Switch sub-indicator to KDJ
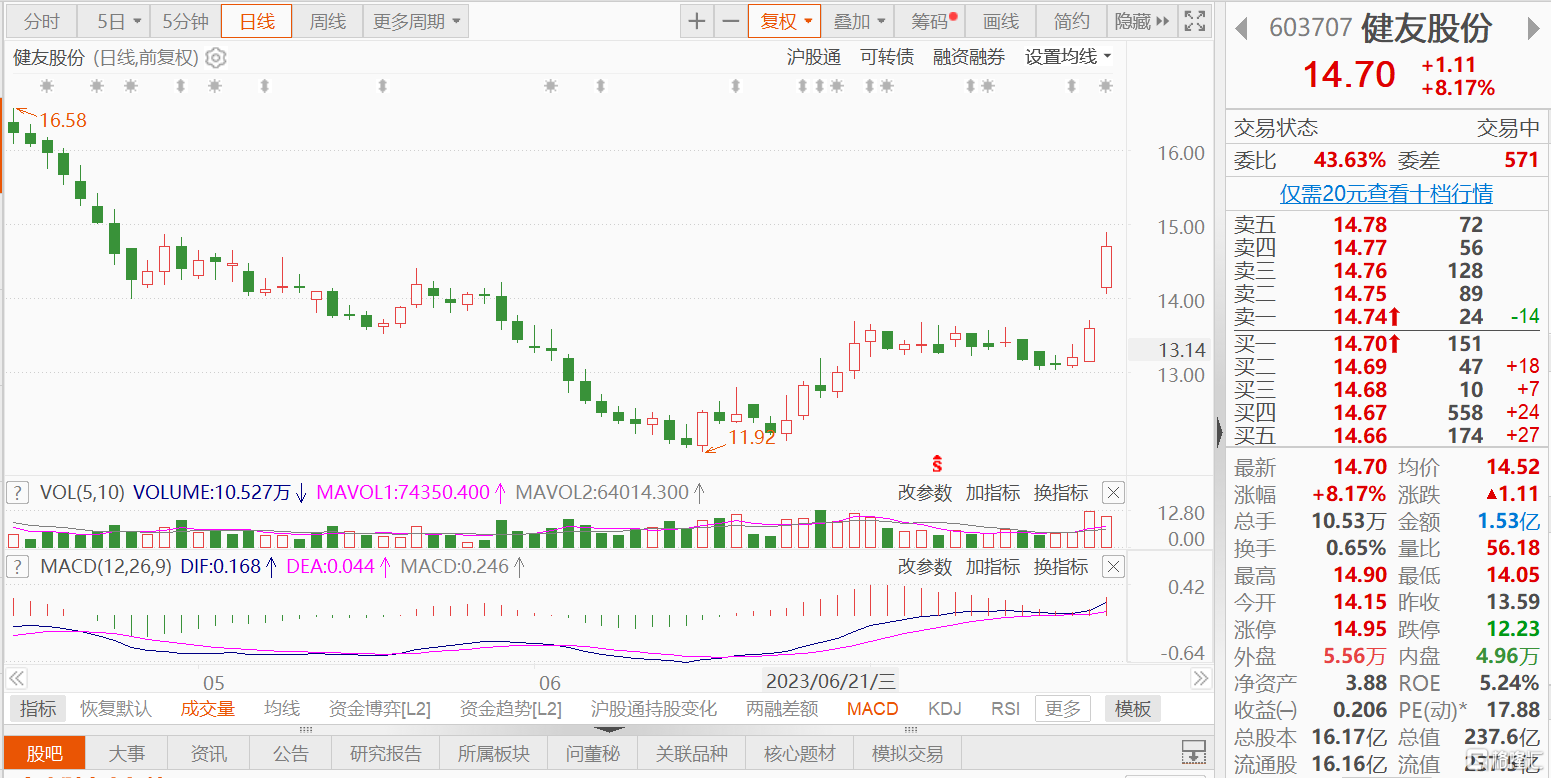 945,709
